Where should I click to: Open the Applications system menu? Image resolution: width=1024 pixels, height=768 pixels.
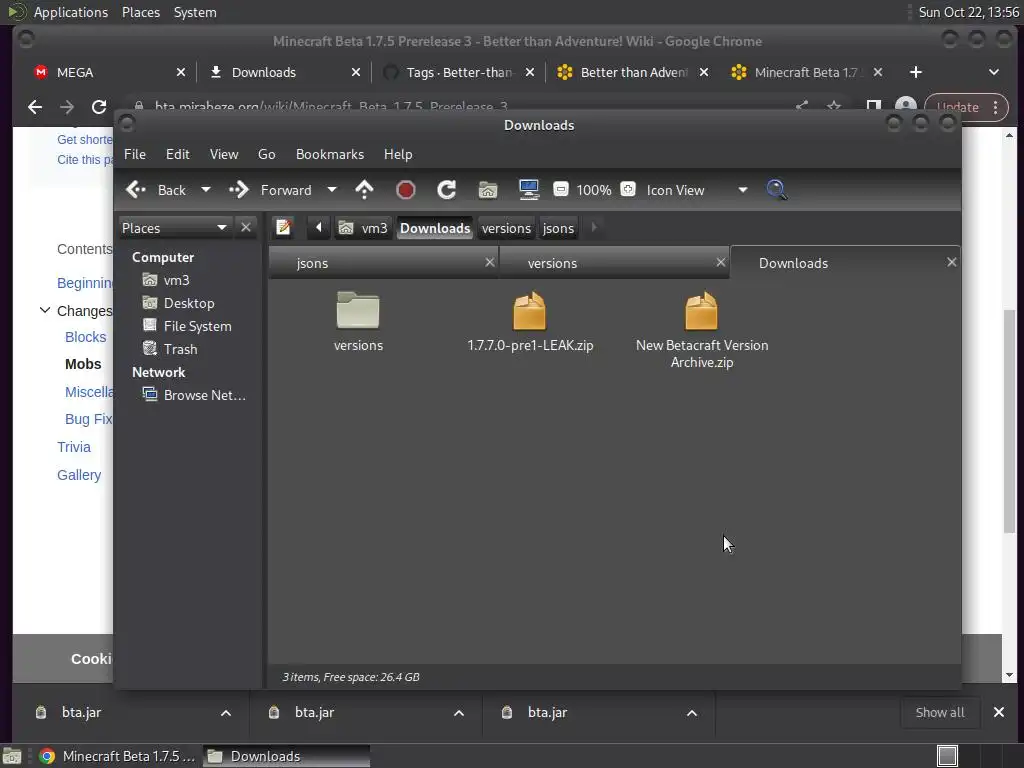pos(71,12)
